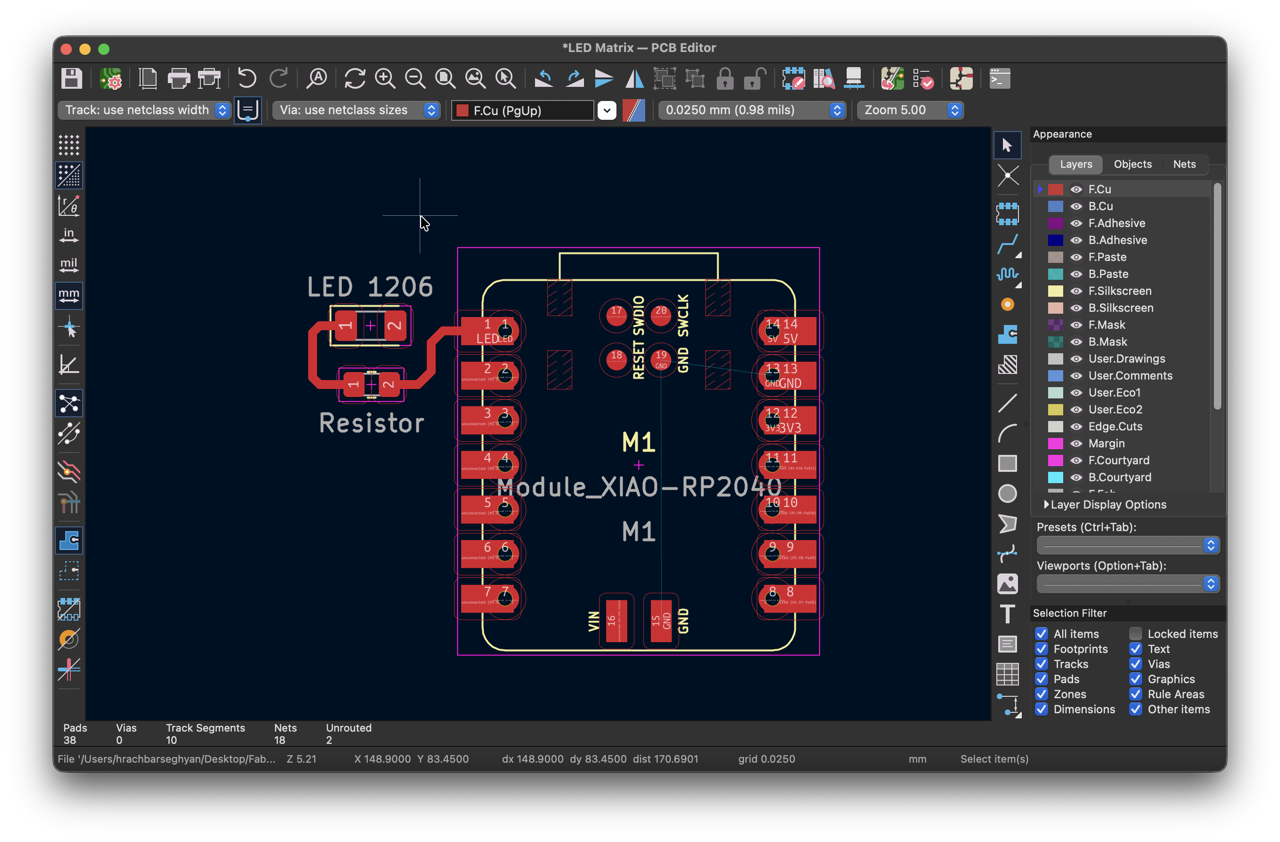Click the Refresh view icon
Screen dimensions: 1280x842
[355, 78]
